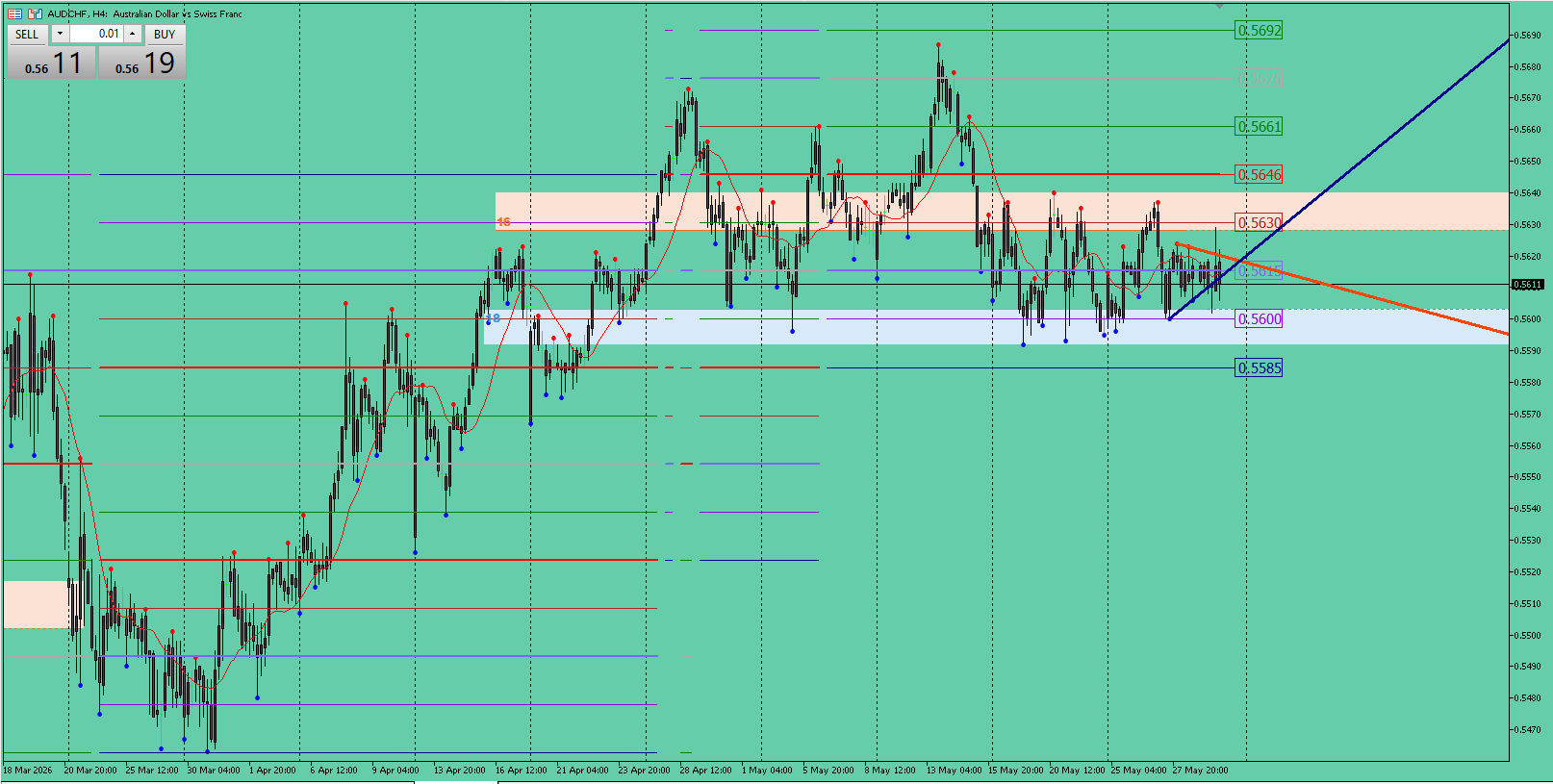Click the green 0.5692 level label
Image resolution: width=1553 pixels, height=784 pixels.
click(x=1259, y=31)
